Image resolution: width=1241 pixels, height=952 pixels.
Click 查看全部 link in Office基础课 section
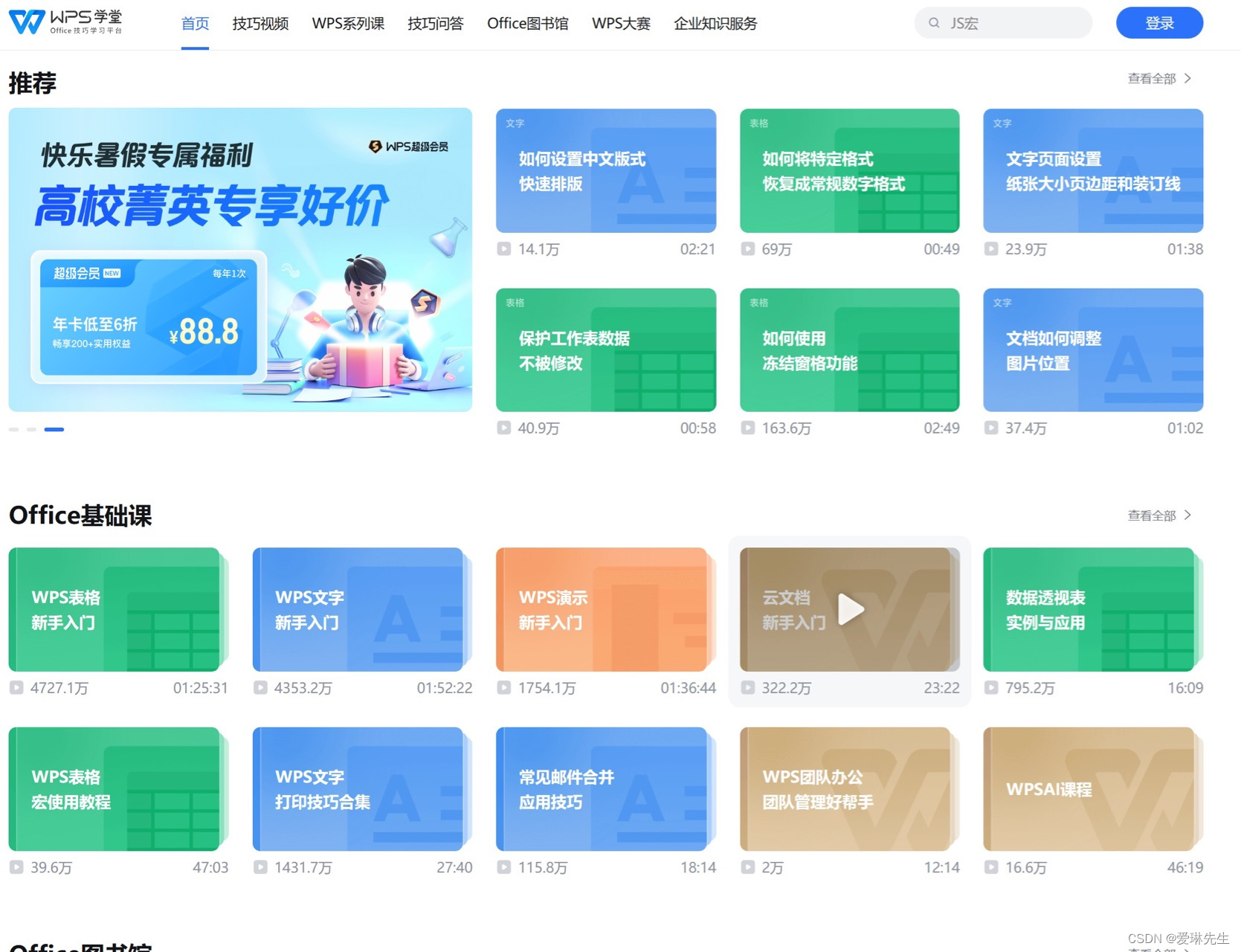point(1152,515)
